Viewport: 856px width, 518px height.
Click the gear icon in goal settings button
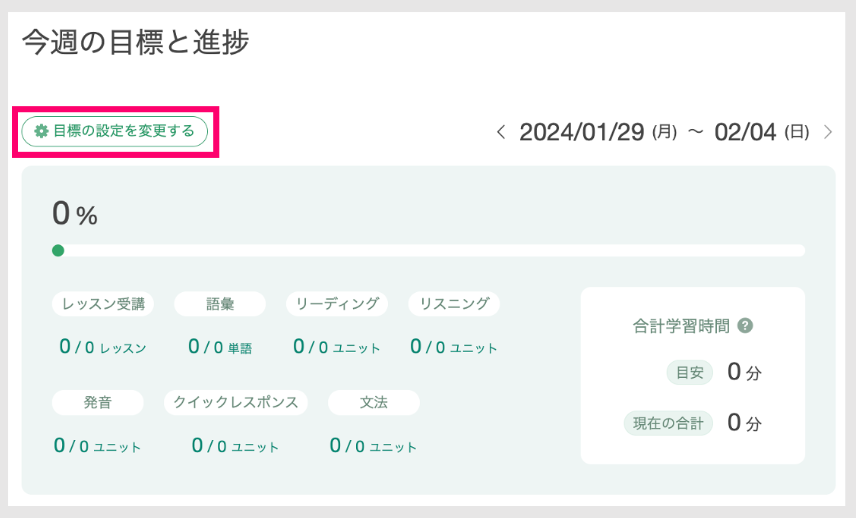pyautogui.click(x=41, y=131)
